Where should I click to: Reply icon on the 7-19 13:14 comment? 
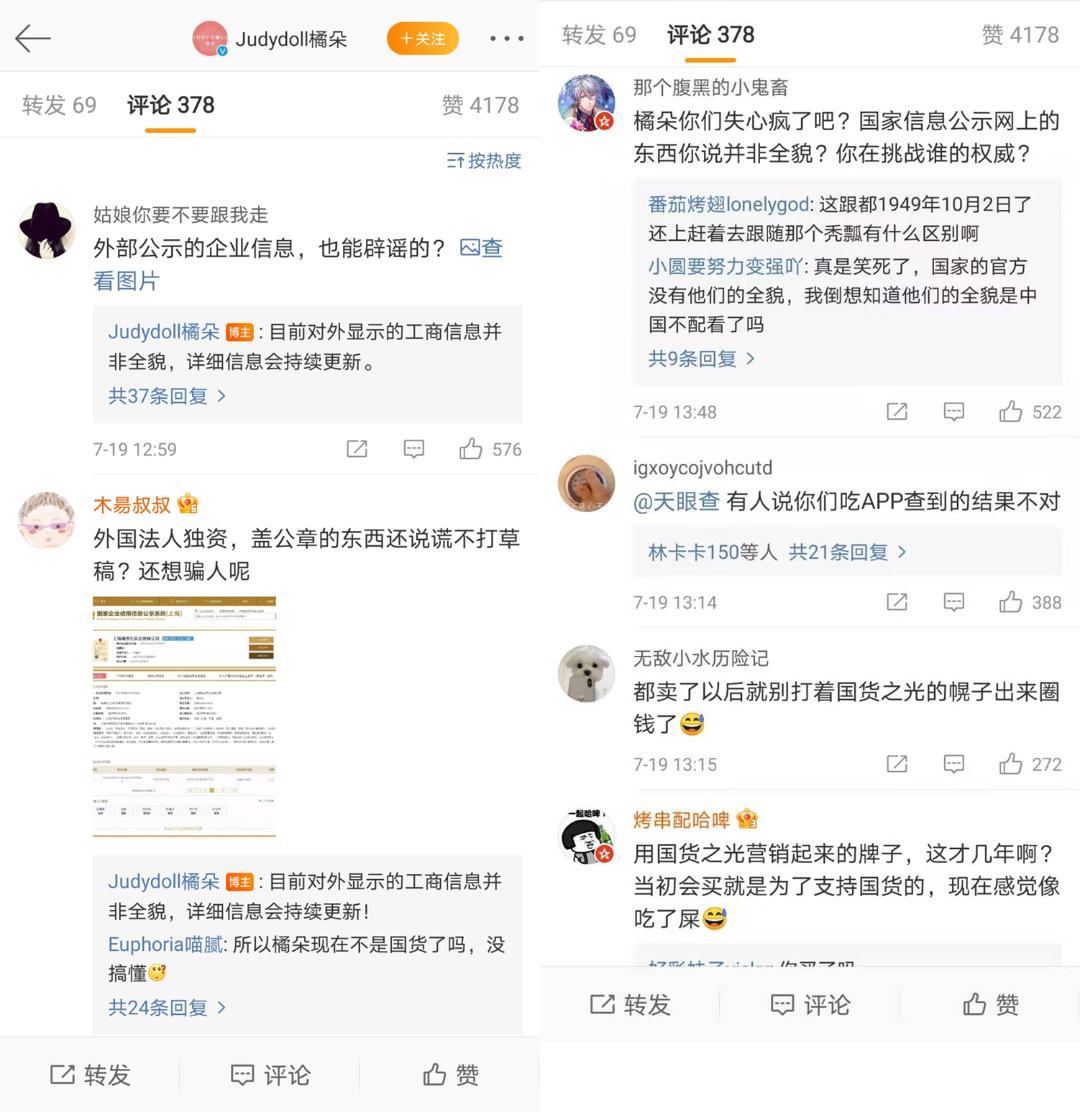pos(954,602)
